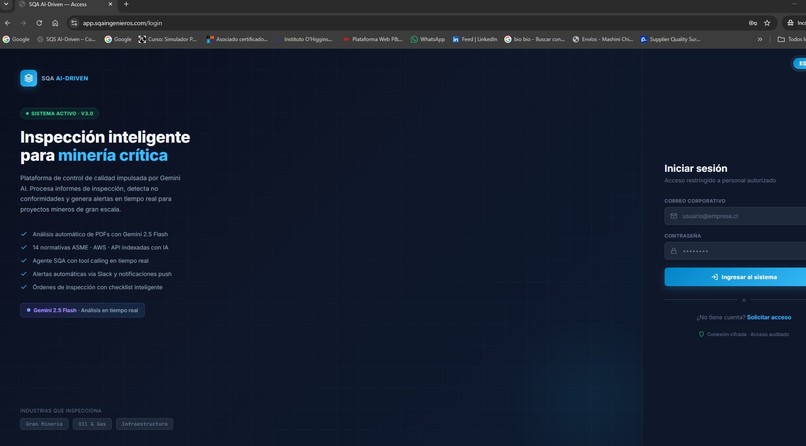Click 'Órdenes de inspección con checklist' line
The width and height of the screenshot is (806, 446).
tap(98, 287)
